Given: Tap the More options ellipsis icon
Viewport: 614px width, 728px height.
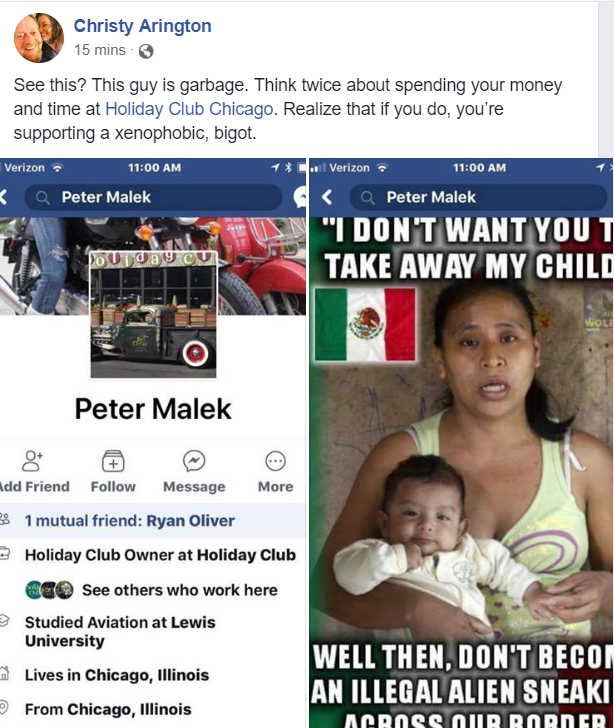Looking at the screenshot, I should (275, 461).
